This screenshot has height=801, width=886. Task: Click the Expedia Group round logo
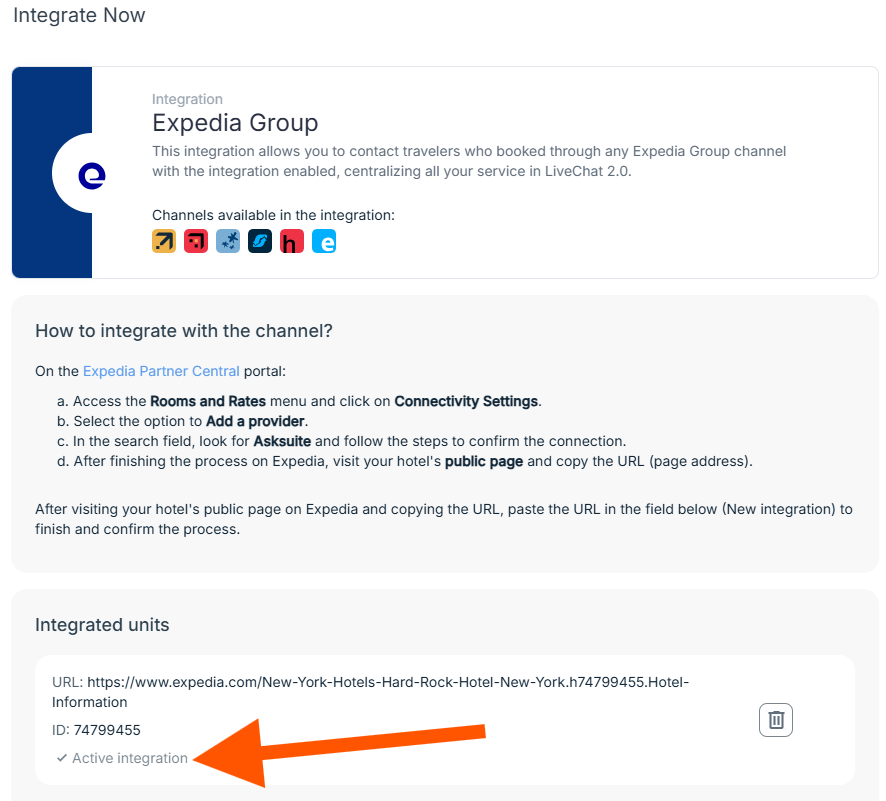click(x=92, y=175)
